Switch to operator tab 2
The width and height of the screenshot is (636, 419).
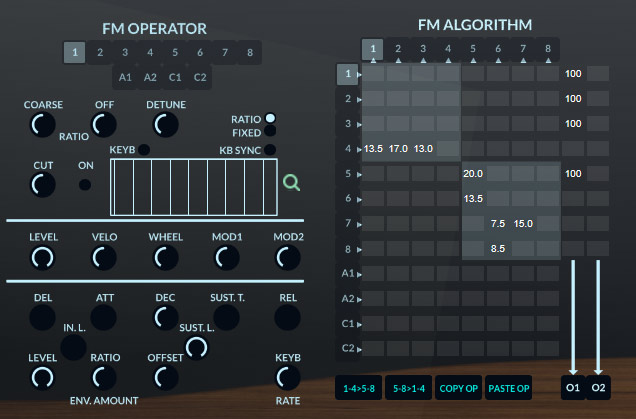(x=99, y=53)
